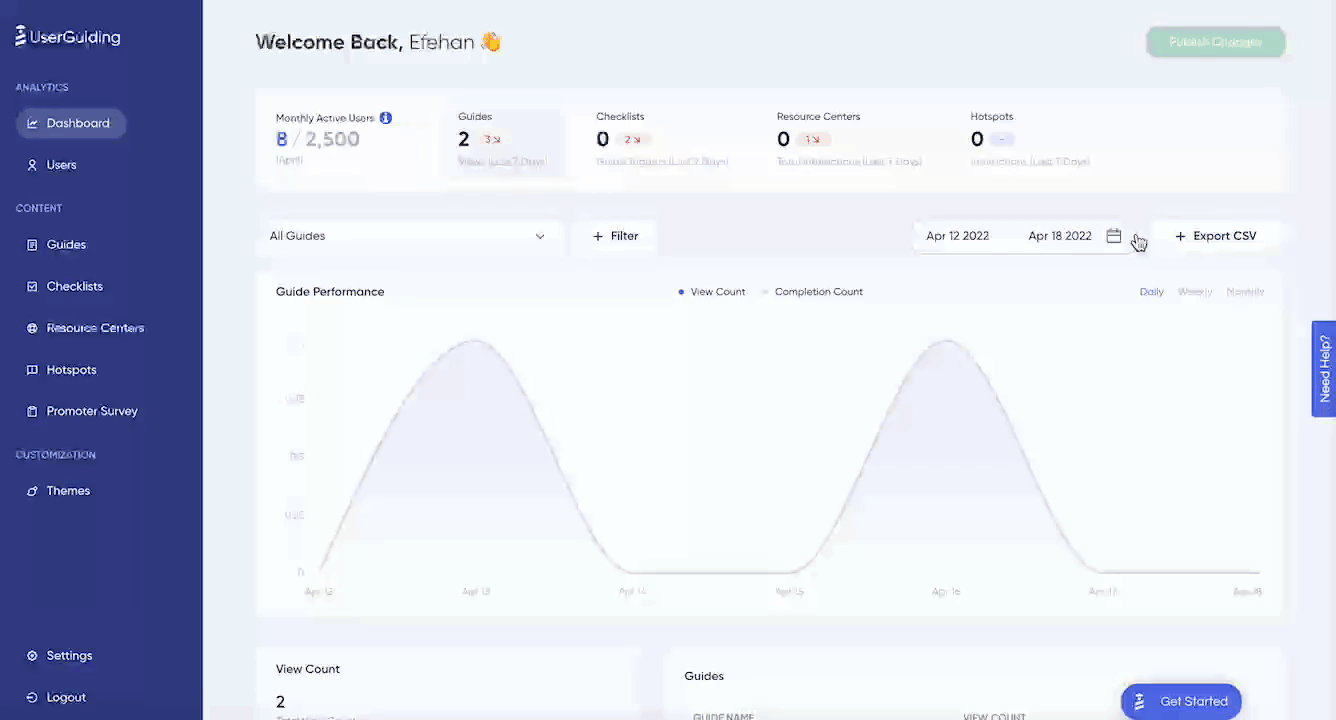The height and width of the screenshot is (720, 1336).
Task: Open the calendar date picker icon
Action: pos(1114,236)
